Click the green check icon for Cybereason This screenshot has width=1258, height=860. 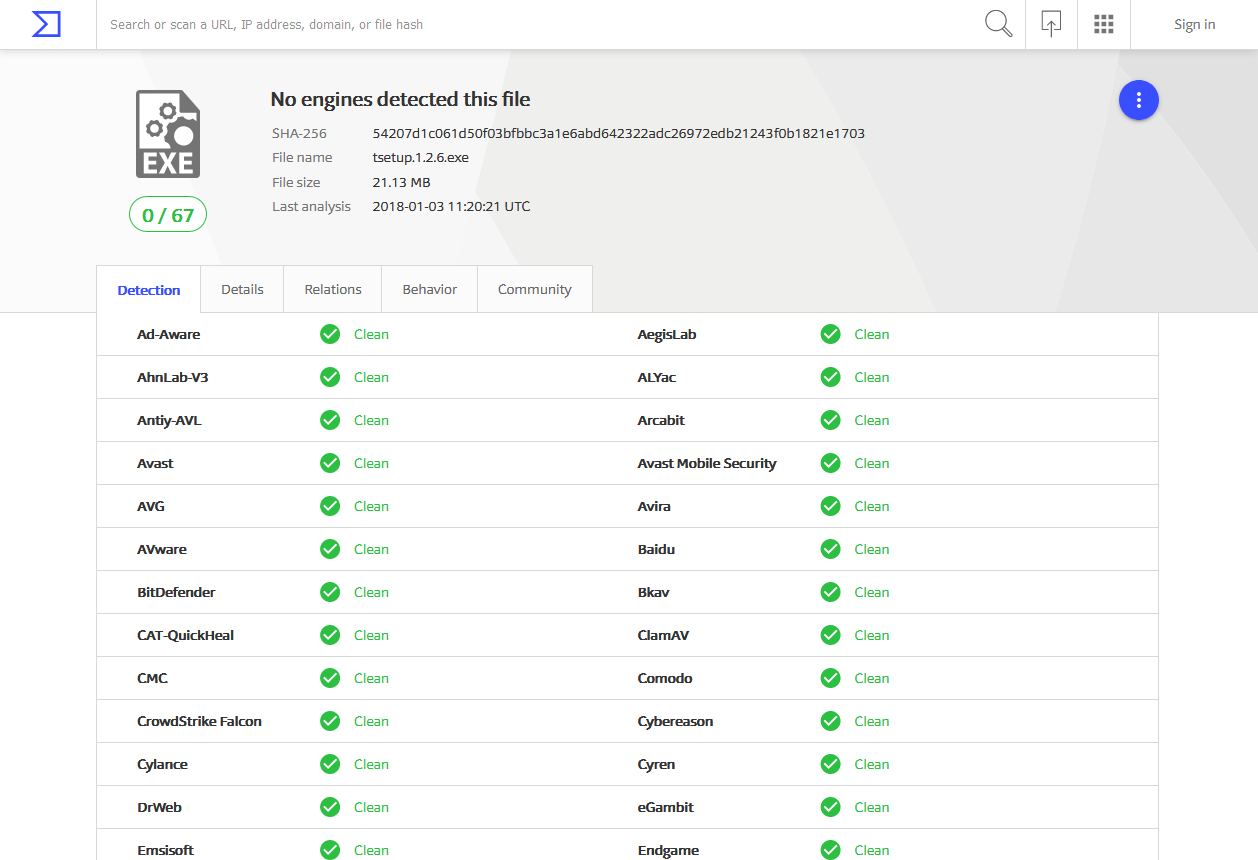click(830, 721)
